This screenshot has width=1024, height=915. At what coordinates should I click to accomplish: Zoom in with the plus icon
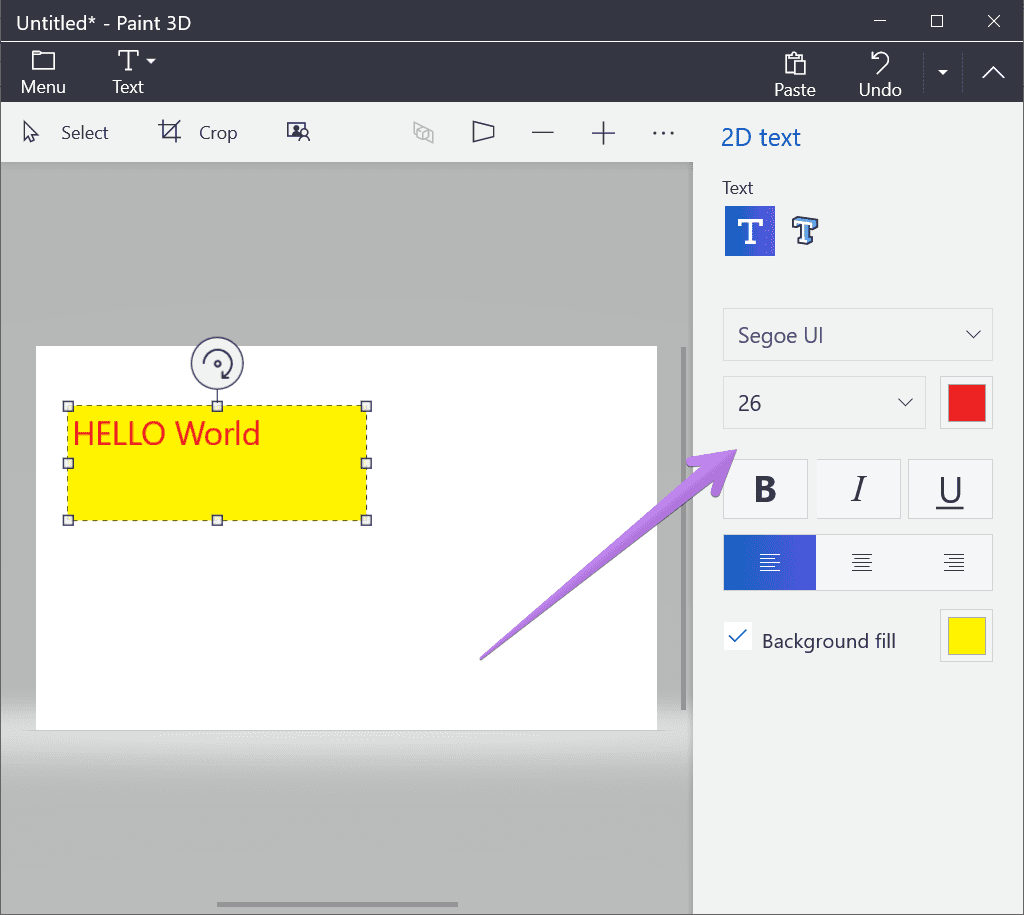point(603,133)
